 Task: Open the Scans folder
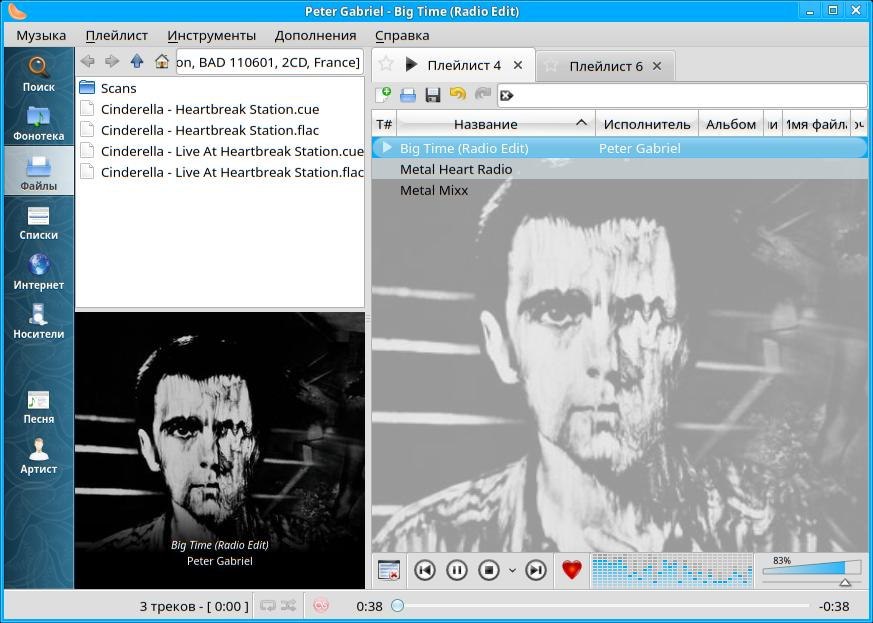pos(220,88)
